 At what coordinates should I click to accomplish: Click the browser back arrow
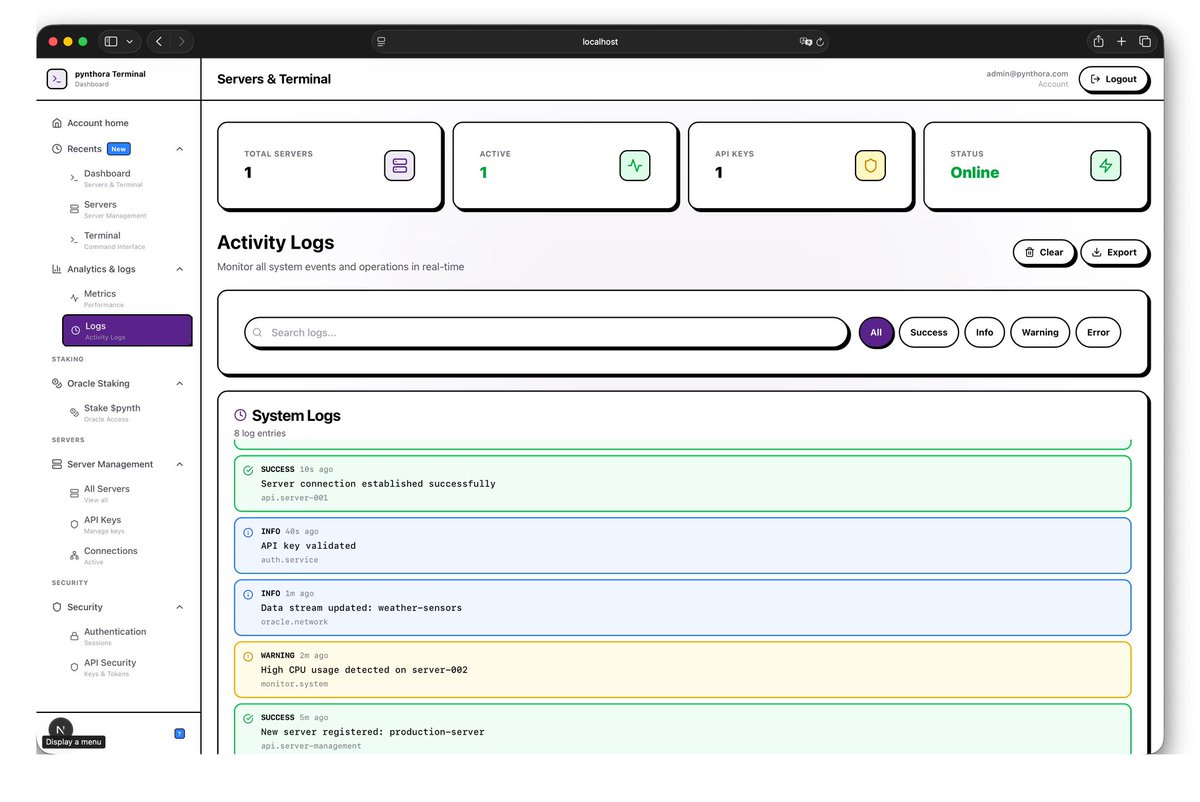tap(159, 41)
